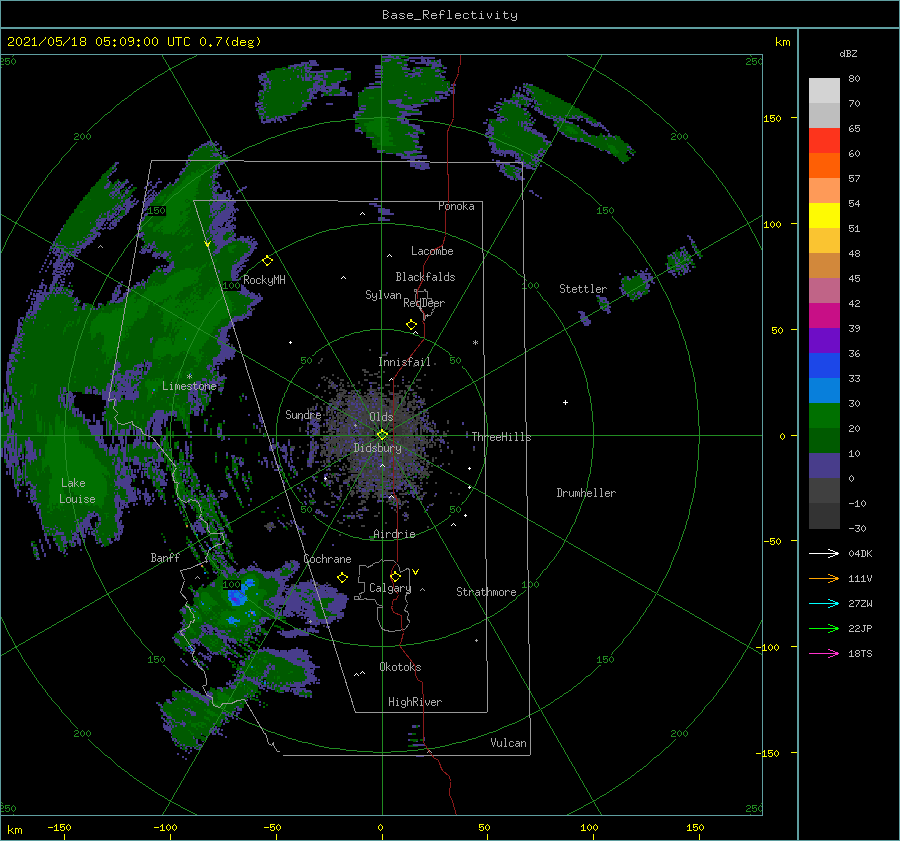Click the HighRiver label
This screenshot has height=841, width=900.
(x=415, y=702)
